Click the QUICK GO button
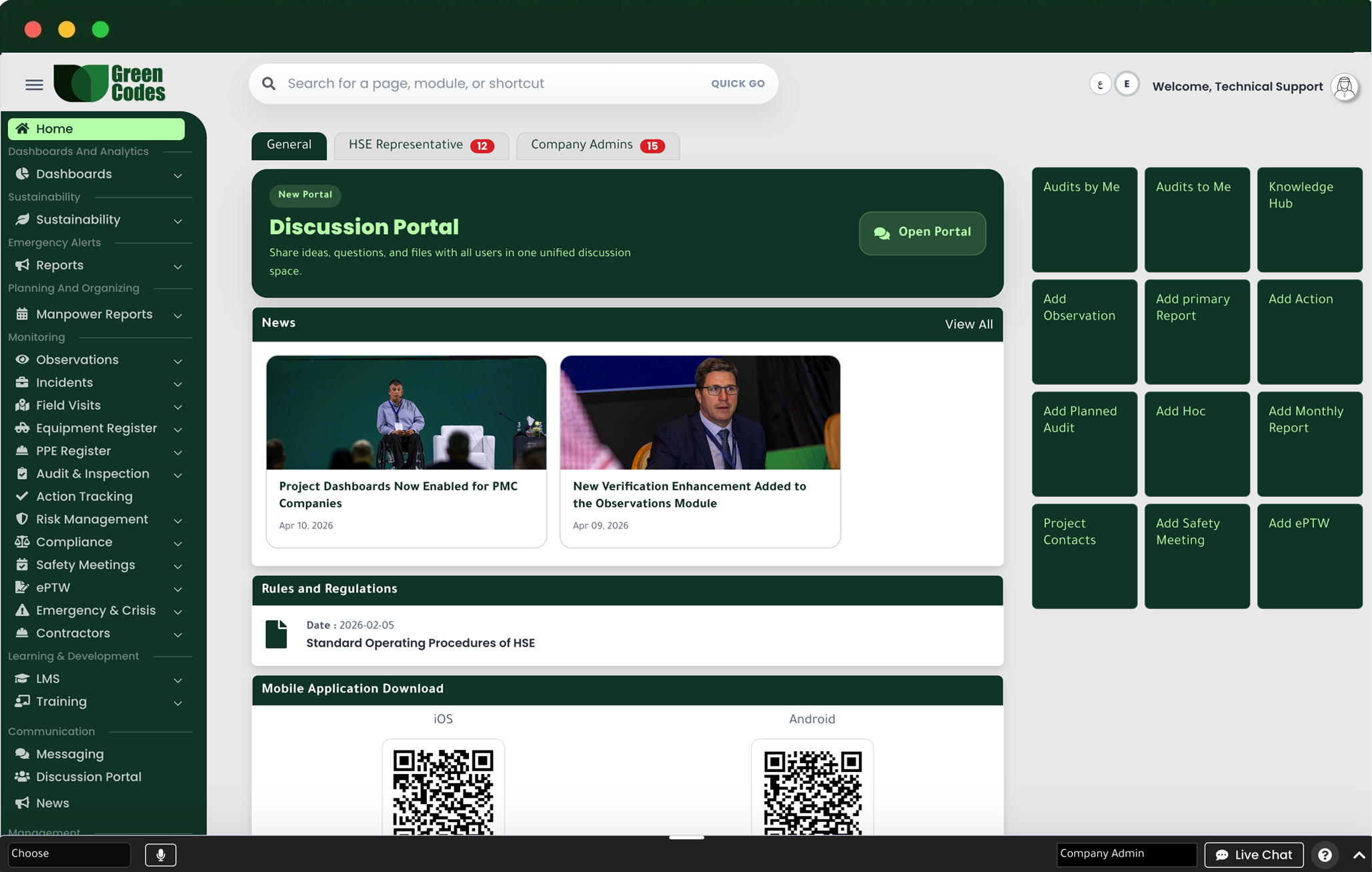The height and width of the screenshot is (872, 1372). pos(738,83)
